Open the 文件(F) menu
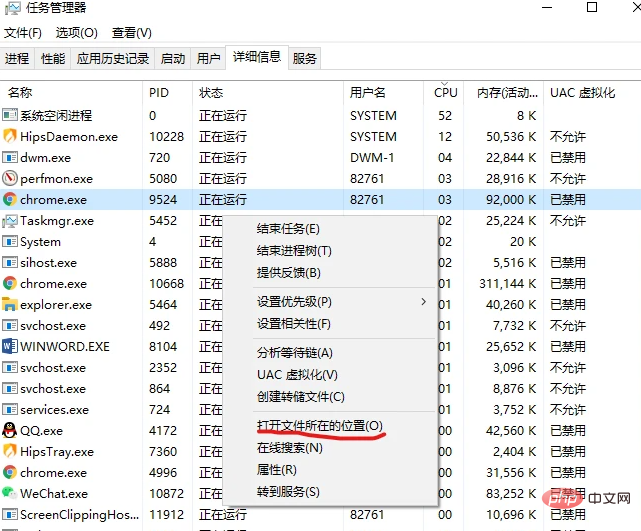641x531 pixels. [x=23, y=33]
